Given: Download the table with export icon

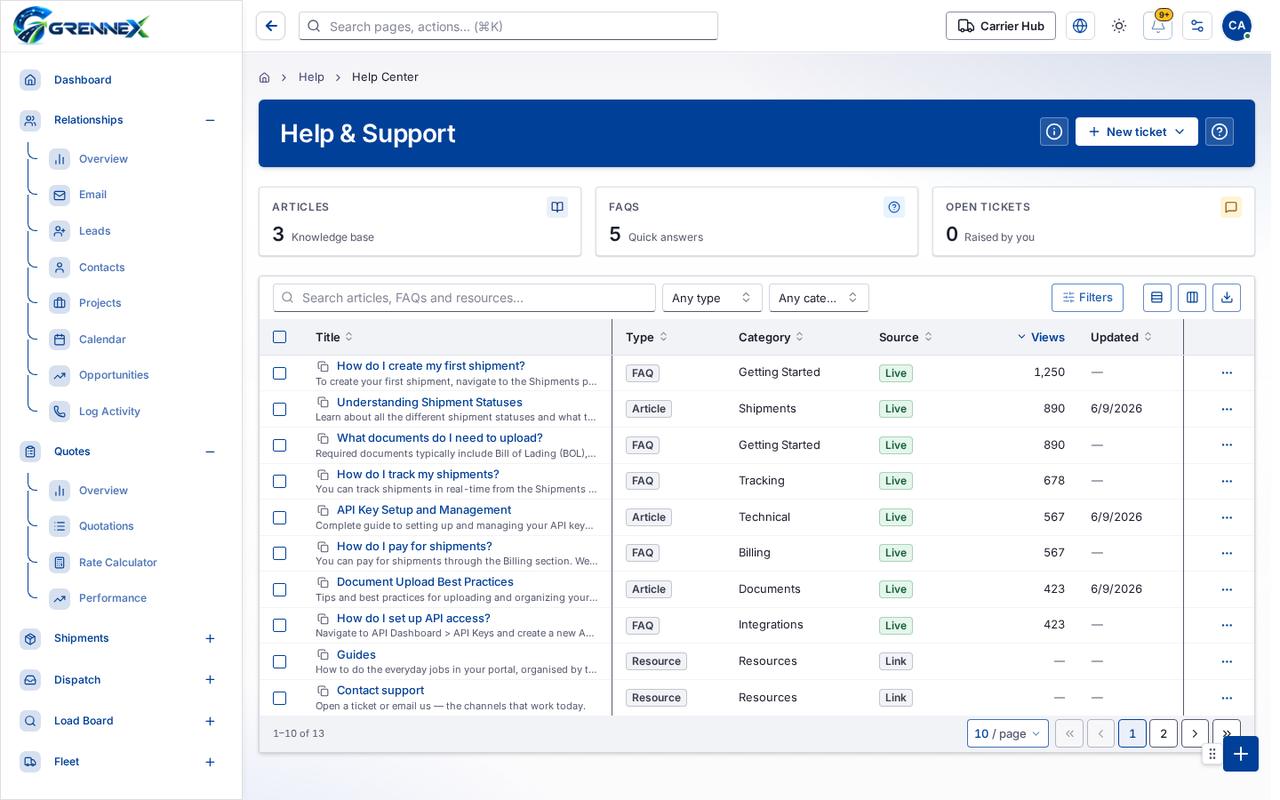Looking at the screenshot, I should (1226, 297).
